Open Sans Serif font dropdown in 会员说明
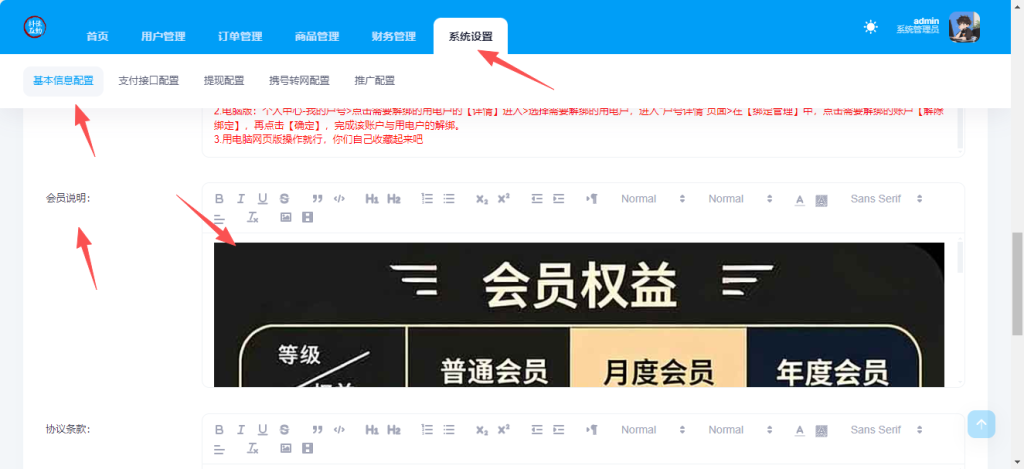The height and width of the screenshot is (469, 1024). [x=886, y=199]
